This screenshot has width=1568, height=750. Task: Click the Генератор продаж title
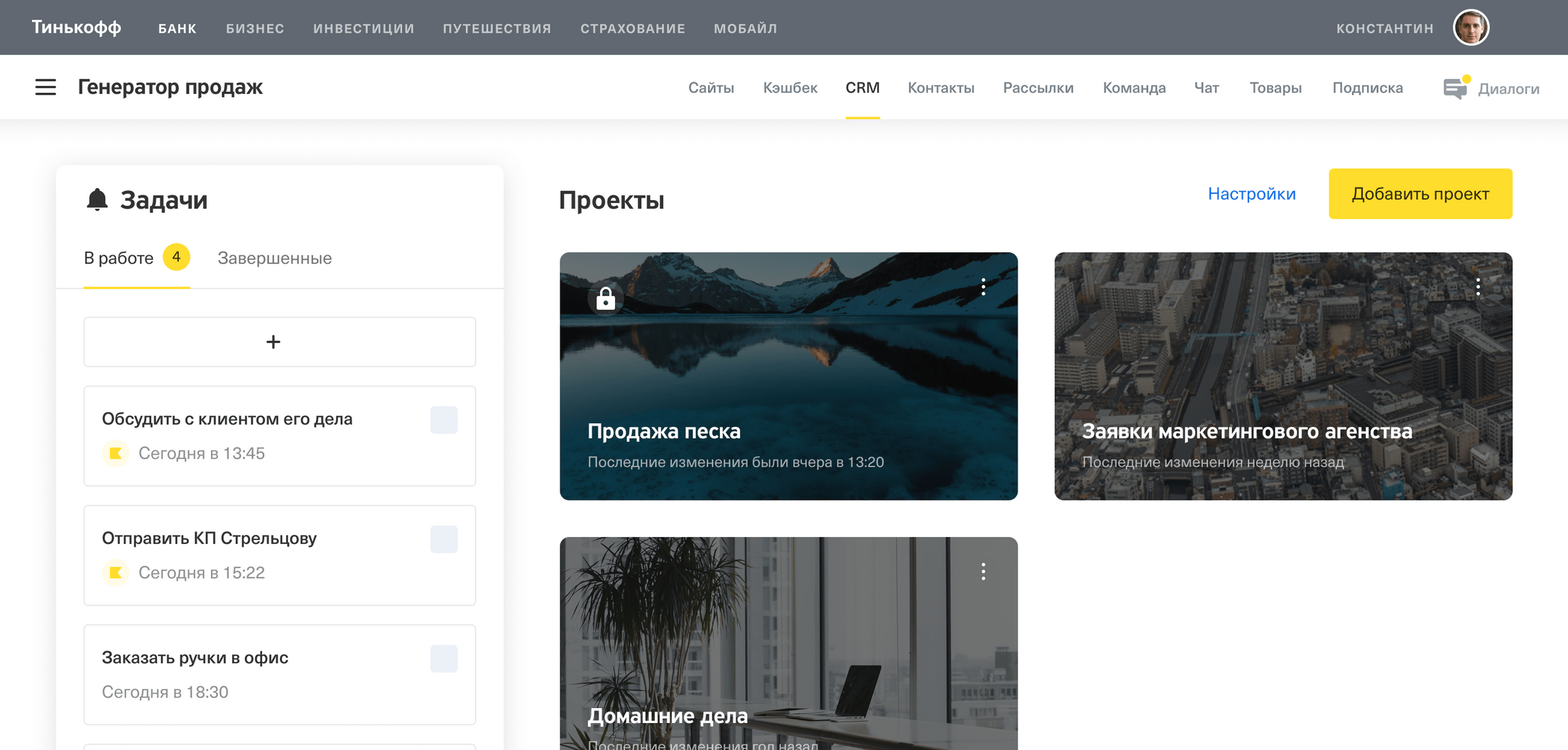pyautogui.click(x=170, y=87)
